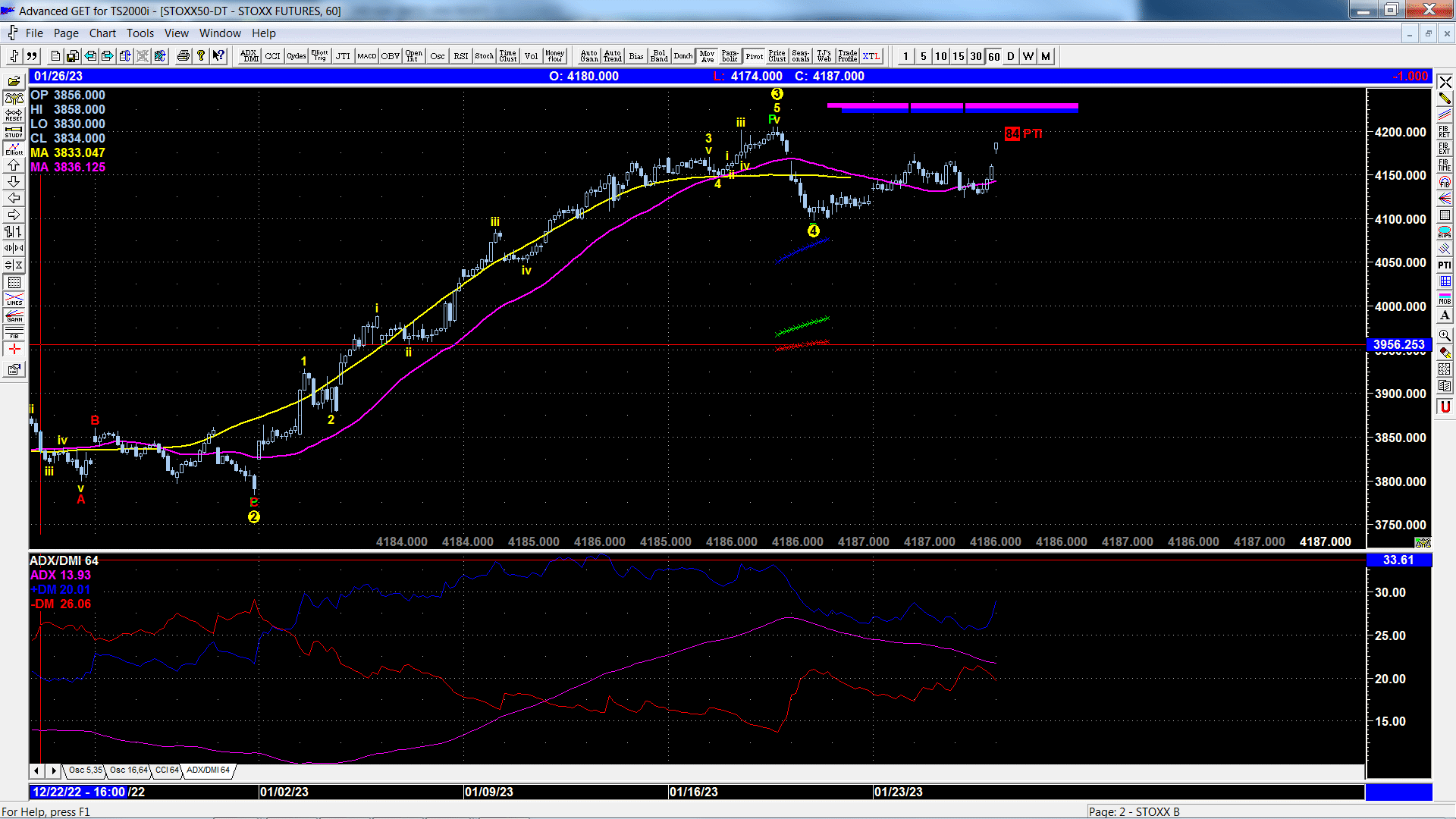Select the pencil drawing tool

(x=1445, y=98)
